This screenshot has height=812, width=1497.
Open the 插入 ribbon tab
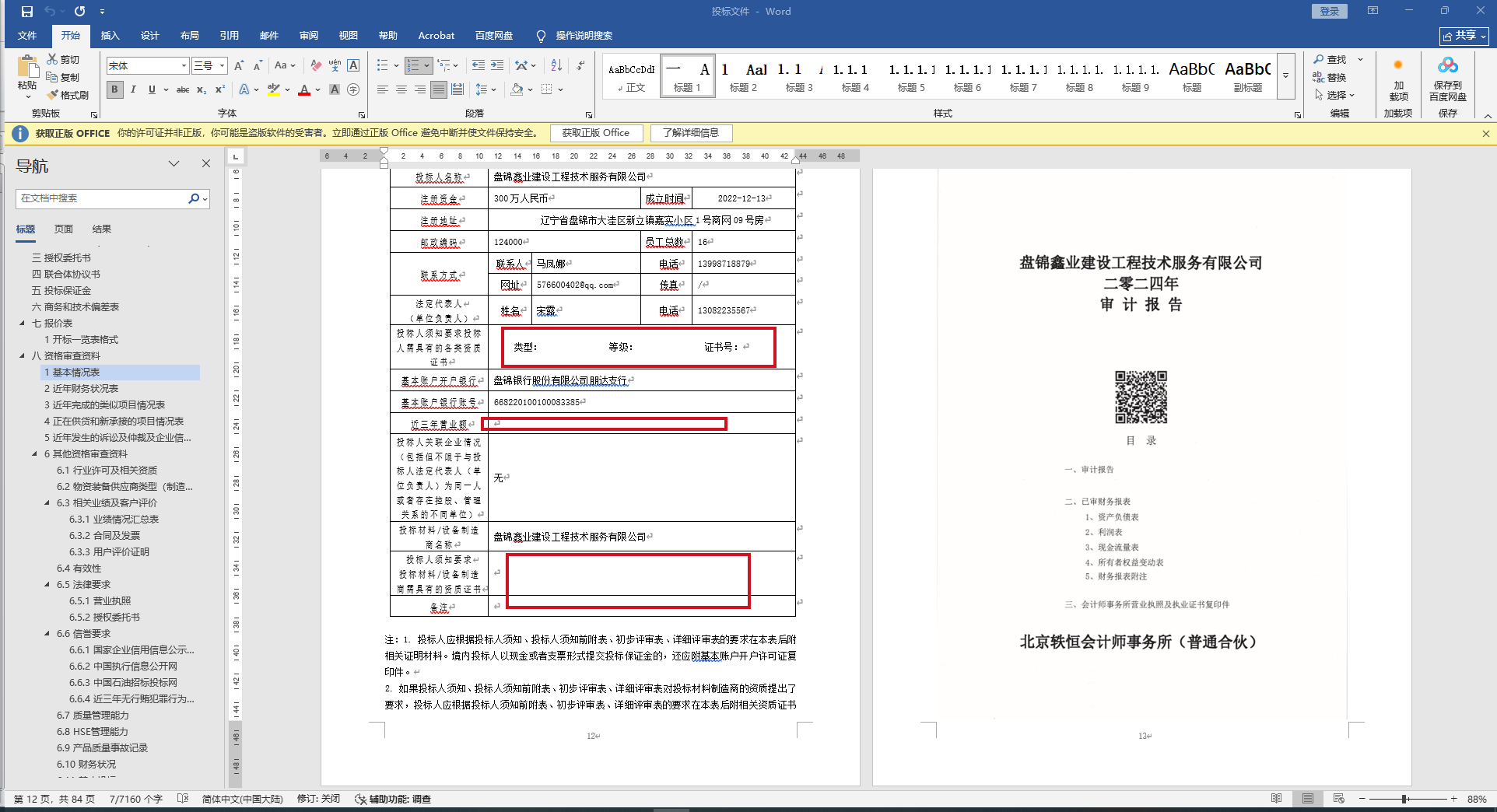click(110, 36)
